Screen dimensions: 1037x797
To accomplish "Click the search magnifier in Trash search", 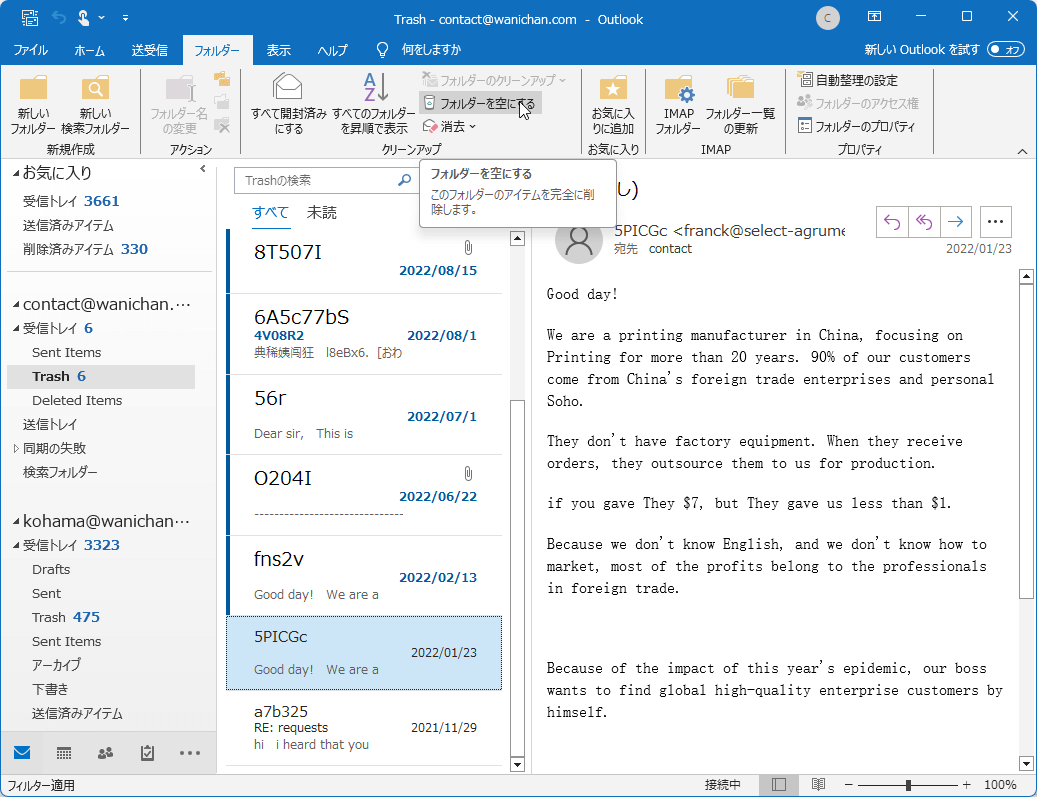I will (404, 180).
